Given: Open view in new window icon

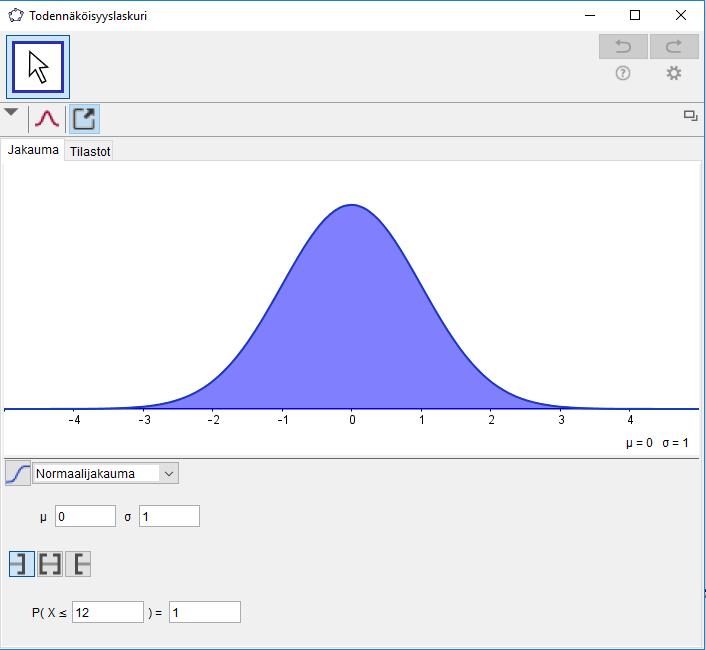Looking at the screenshot, I should click(690, 116).
